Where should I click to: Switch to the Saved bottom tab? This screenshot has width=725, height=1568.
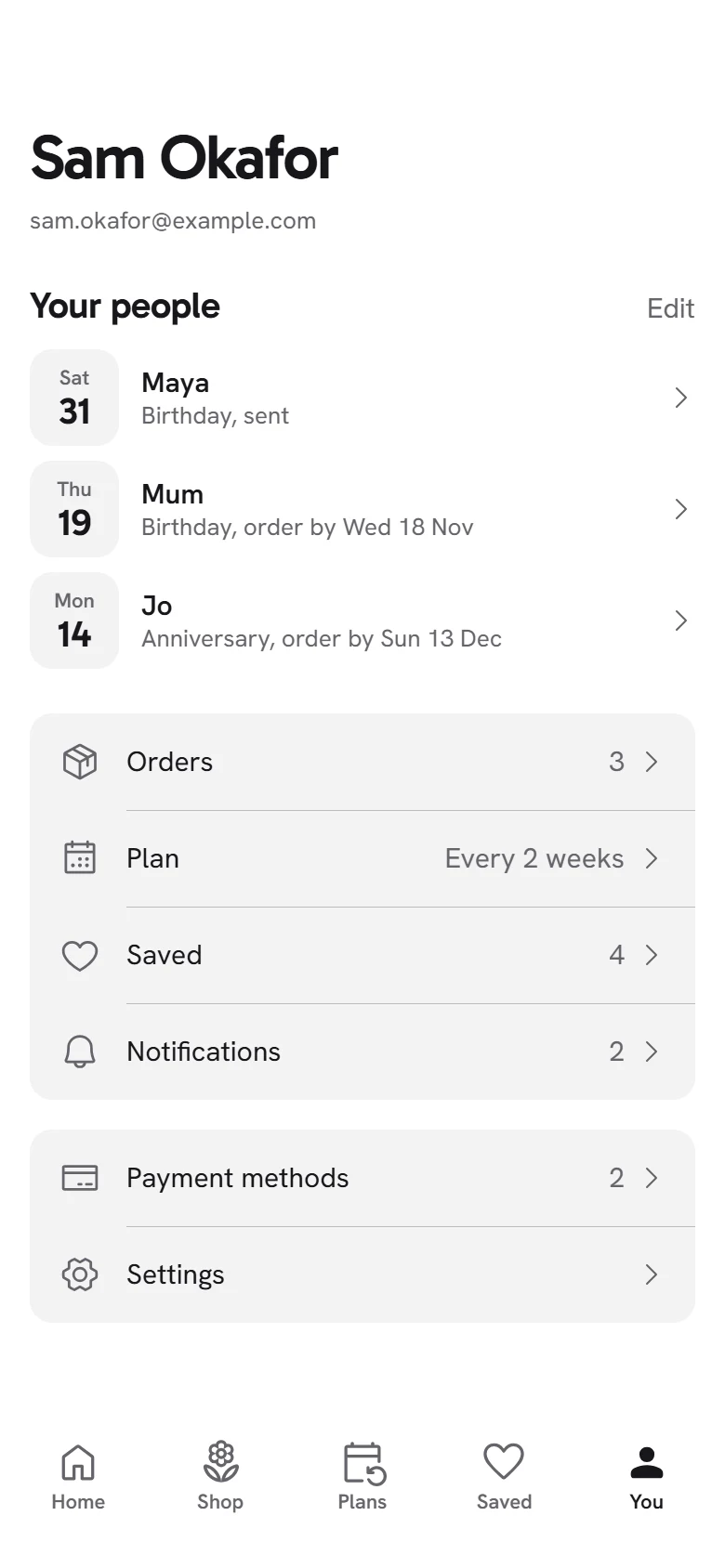[x=505, y=1476]
